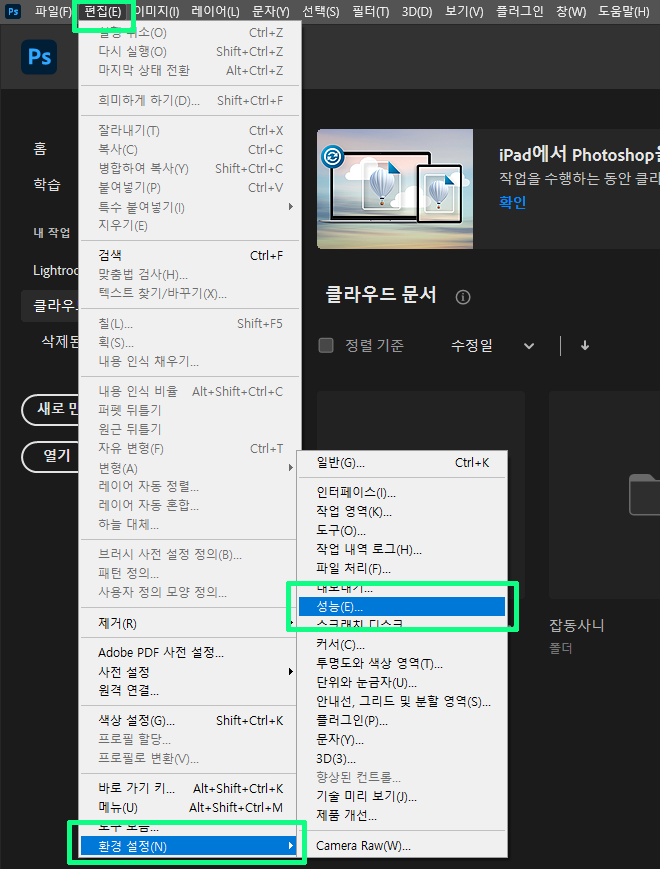Choose 도구(O)... preferences
This screenshot has width=660, height=869.
402,530
